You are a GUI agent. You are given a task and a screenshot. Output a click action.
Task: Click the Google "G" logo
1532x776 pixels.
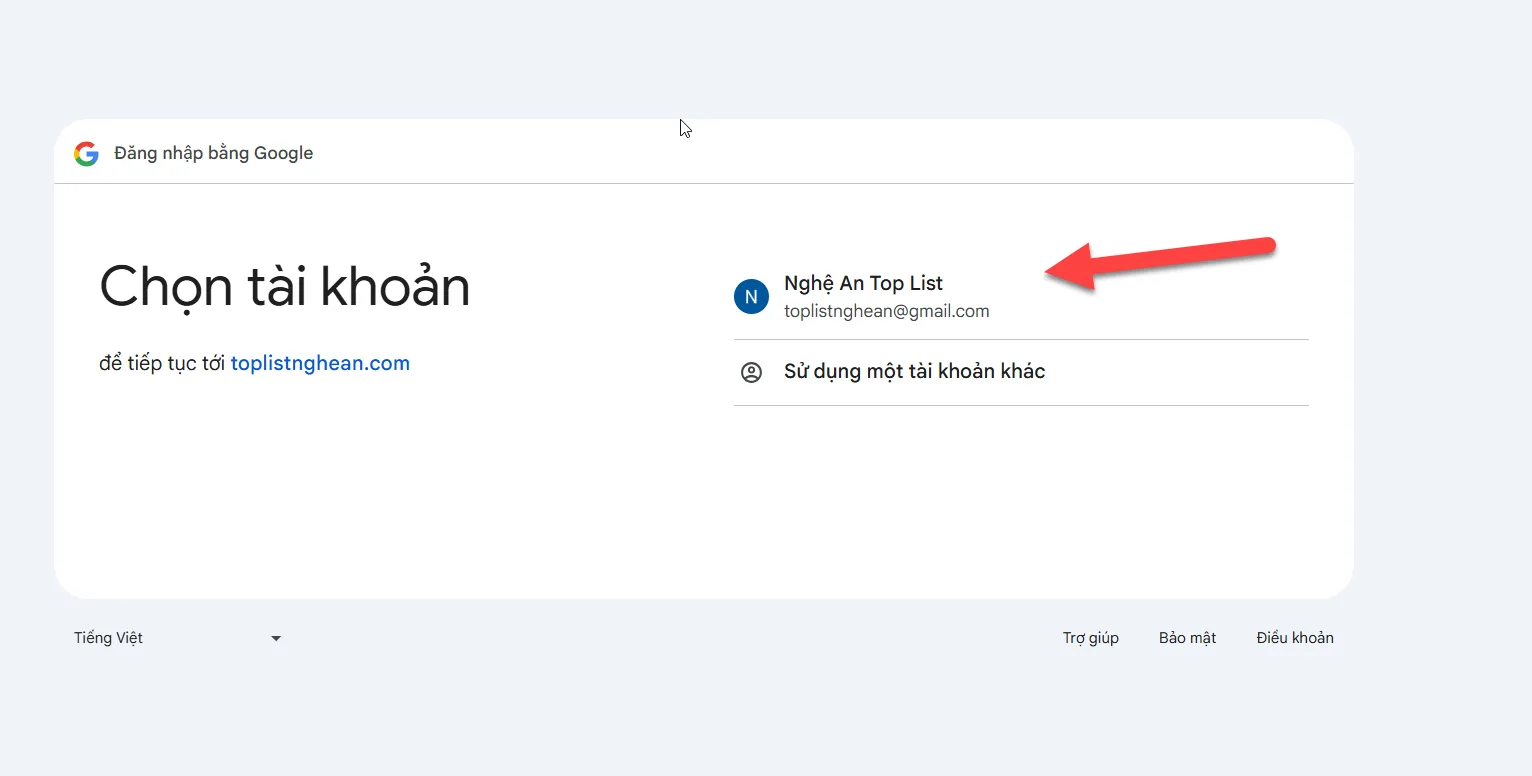pyautogui.click(x=86, y=154)
